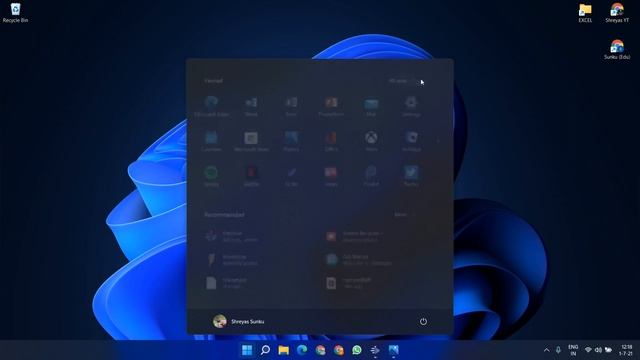Image resolution: width=640 pixels, height=360 pixels.
Task: Open the Calendar app in Start menu
Action: (x=211, y=141)
